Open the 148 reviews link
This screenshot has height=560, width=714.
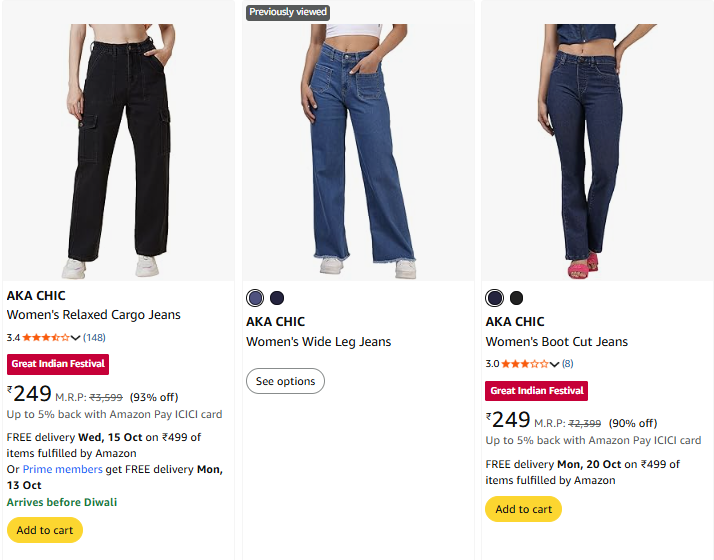point(94,338)
